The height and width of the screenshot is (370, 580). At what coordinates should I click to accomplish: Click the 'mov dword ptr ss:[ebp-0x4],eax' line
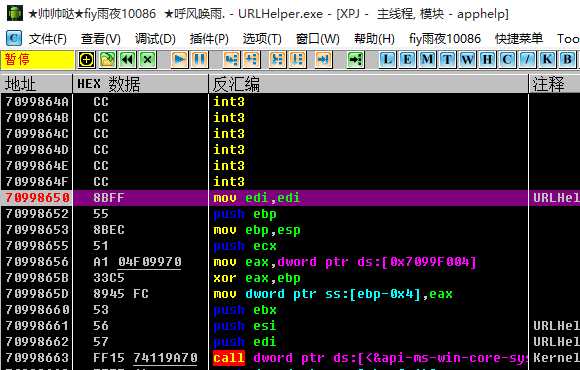333,294
